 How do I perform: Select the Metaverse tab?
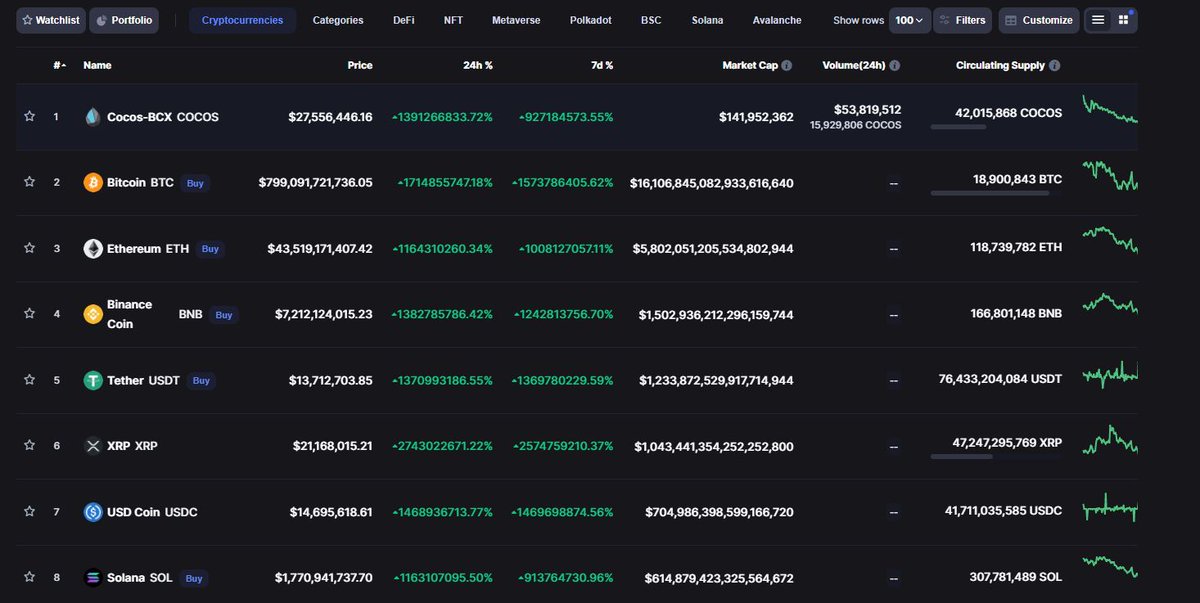coord(516,20)
